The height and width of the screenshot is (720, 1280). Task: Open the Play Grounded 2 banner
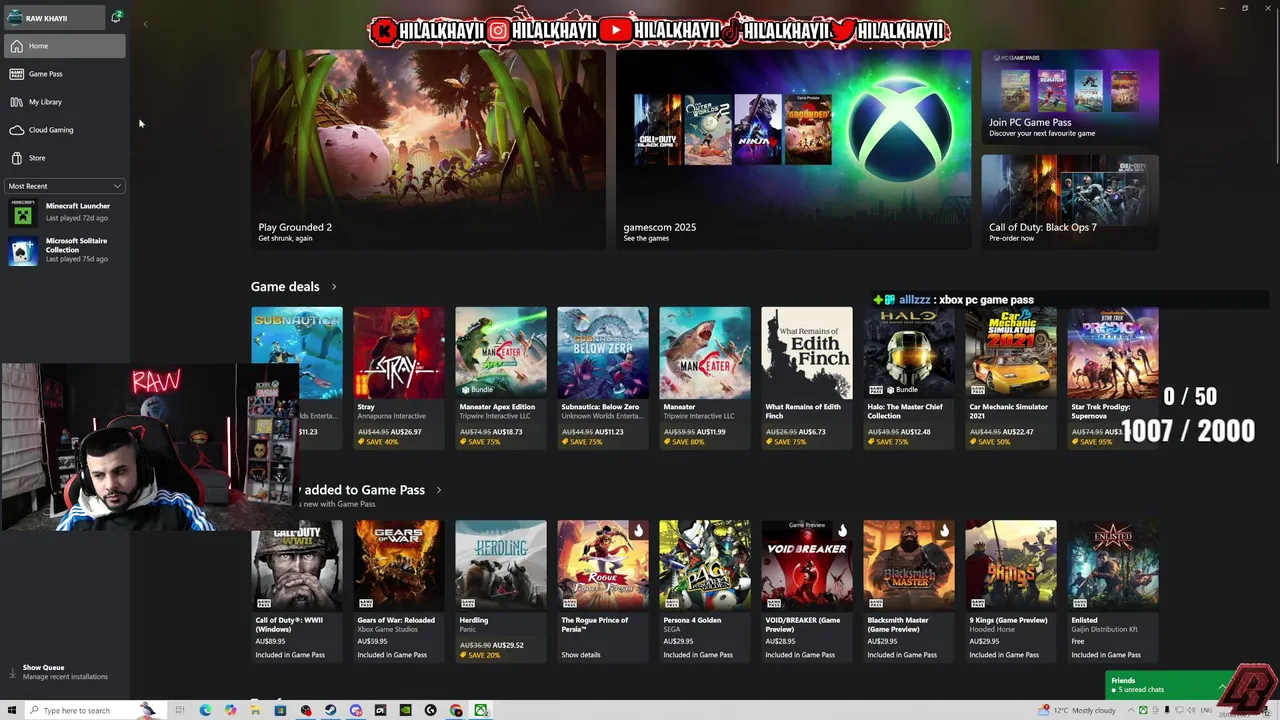pyautogui.click(x=428, y=149)
